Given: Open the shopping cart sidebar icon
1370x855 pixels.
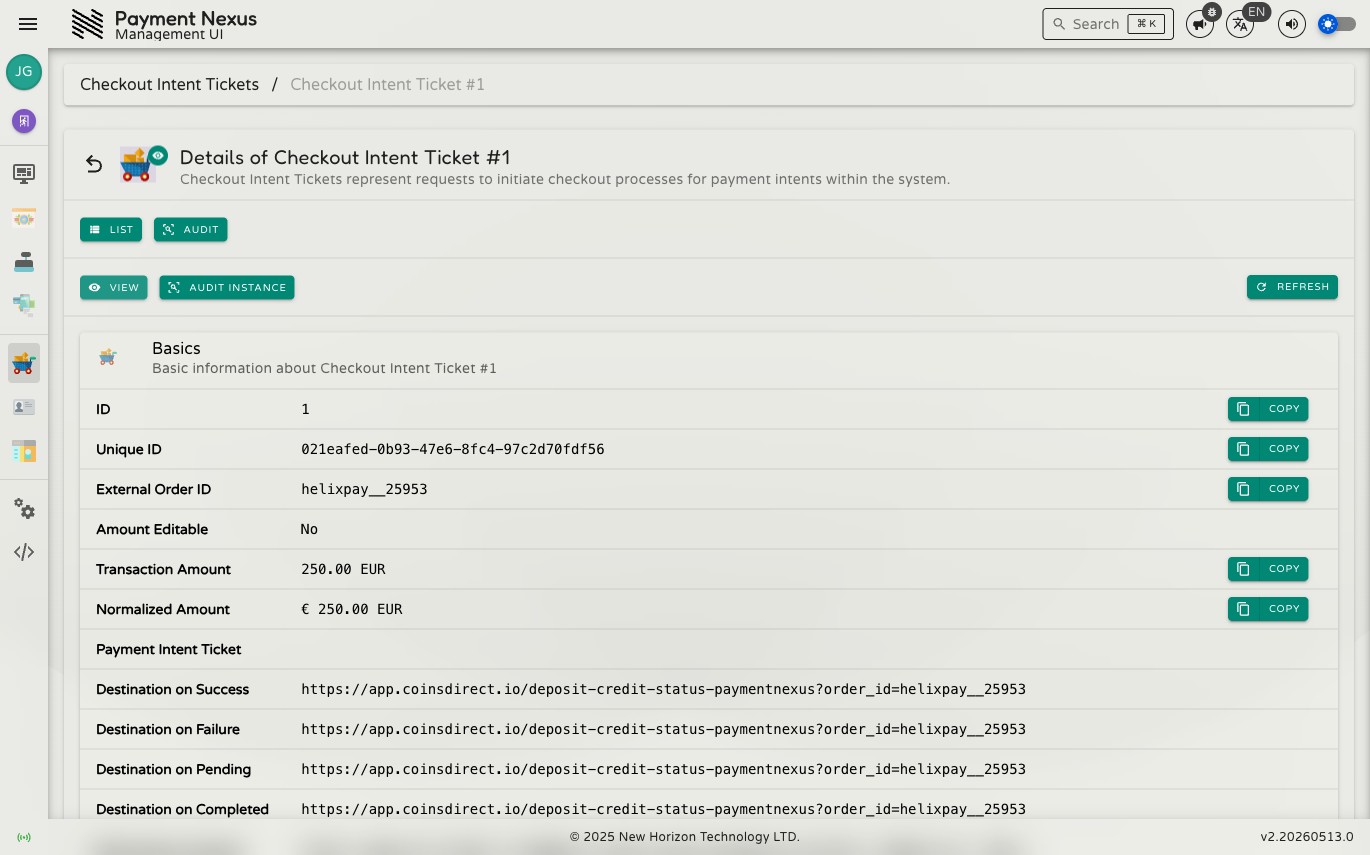Looking at the screenshot, I should [x=24, y=363].
